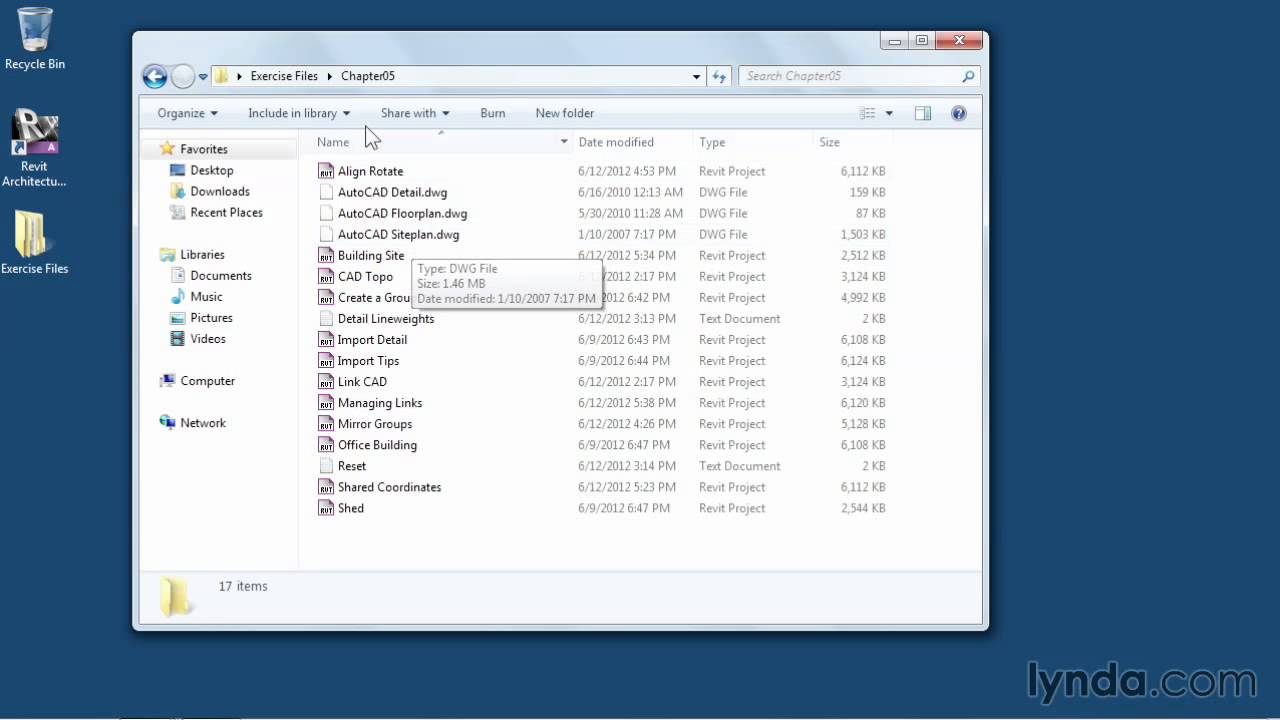Click the refresh button beside address bar
Image resolution: width=1280 pixels, height=720 pixels.
click(719, 76)
